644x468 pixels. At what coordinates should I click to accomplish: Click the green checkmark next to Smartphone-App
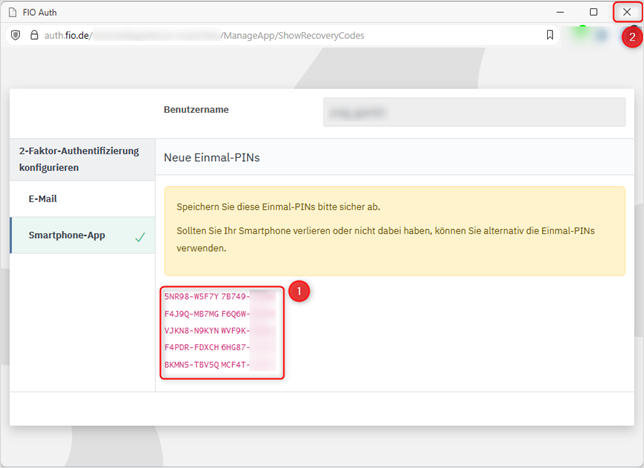click(139, 236)
